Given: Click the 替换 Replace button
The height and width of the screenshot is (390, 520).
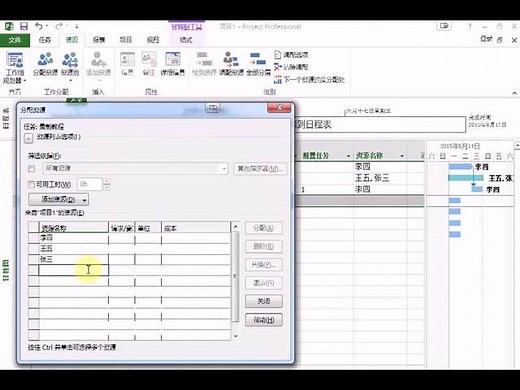Looking at the screenshot, I should click(x=264, y=265).
